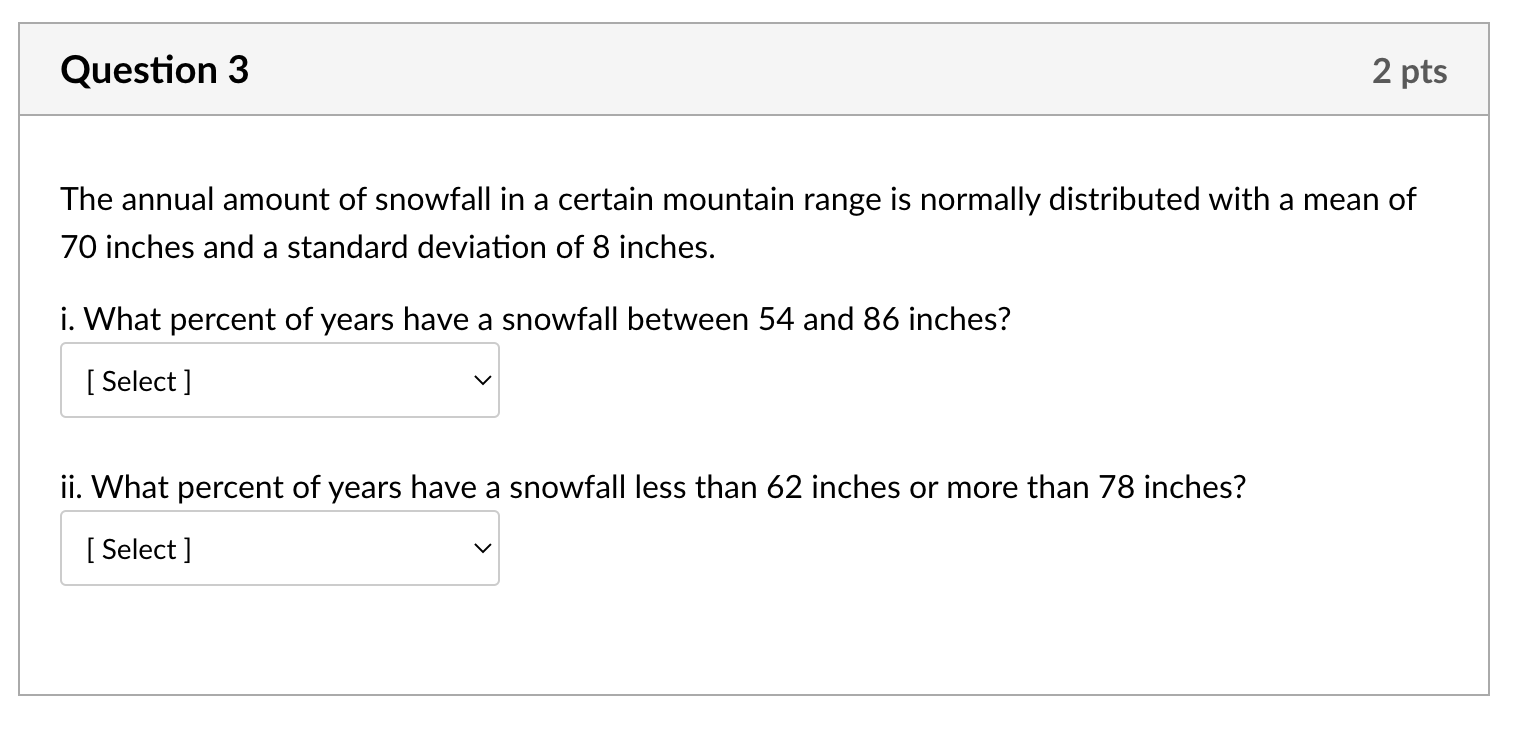This screenshot has width=1515, height=747.
Task: Open the dropdown under question part ii
Action: pos(280,548)
